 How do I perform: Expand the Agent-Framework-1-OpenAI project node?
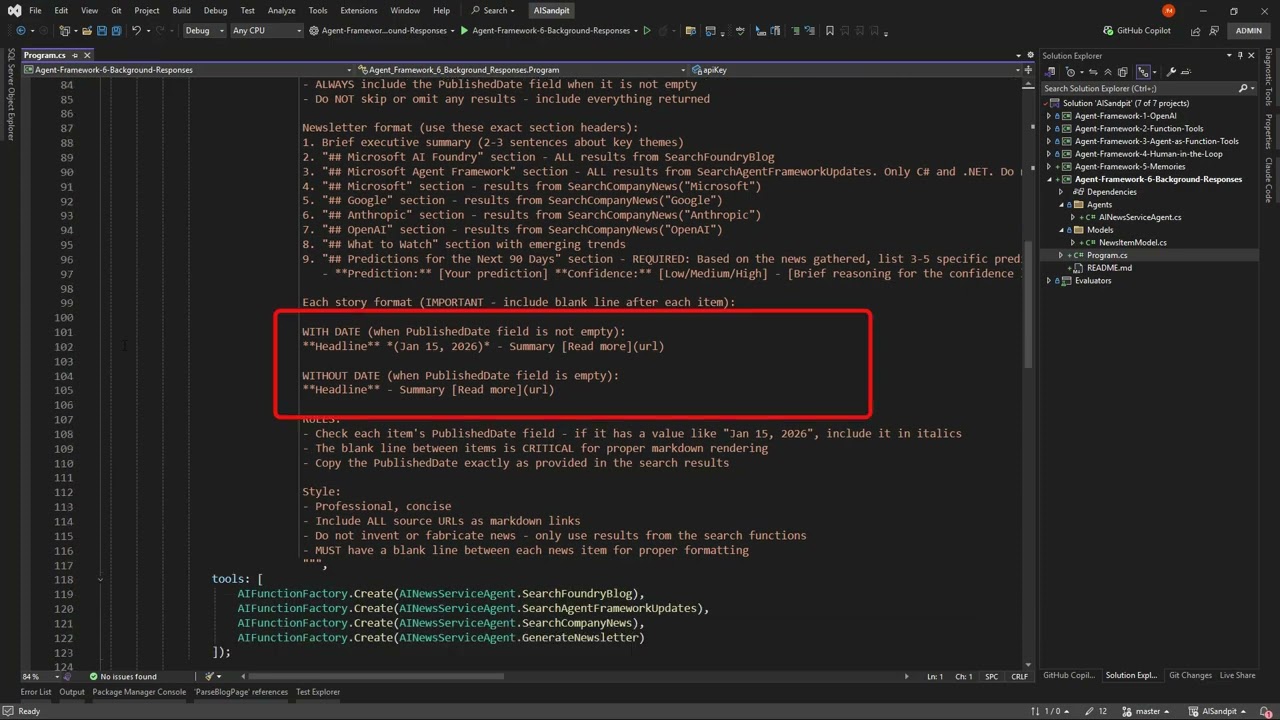click(x=1049, y=116)
